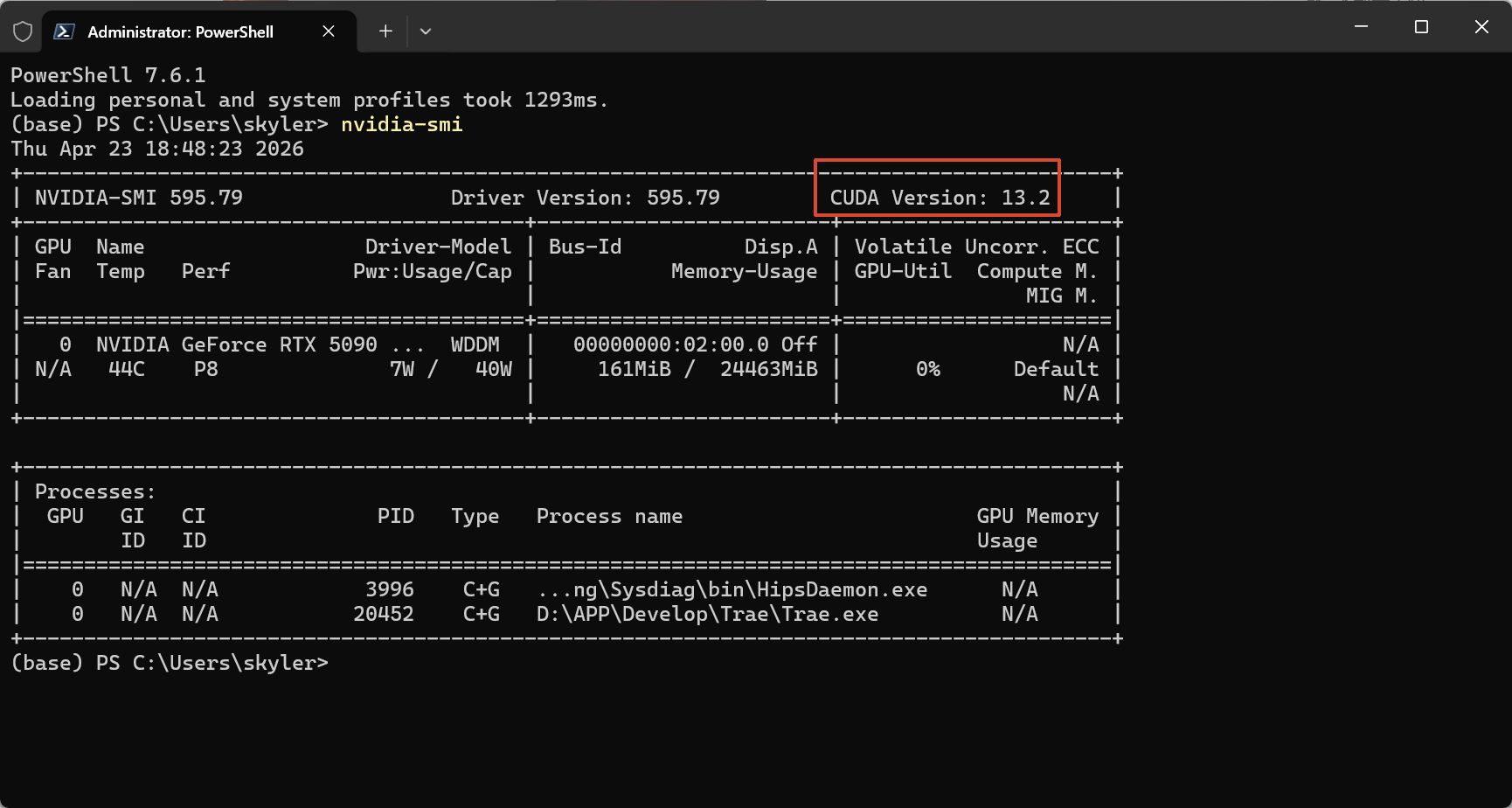Click the highlighted CUDA Version 13.2 text

tap(940, 198)
